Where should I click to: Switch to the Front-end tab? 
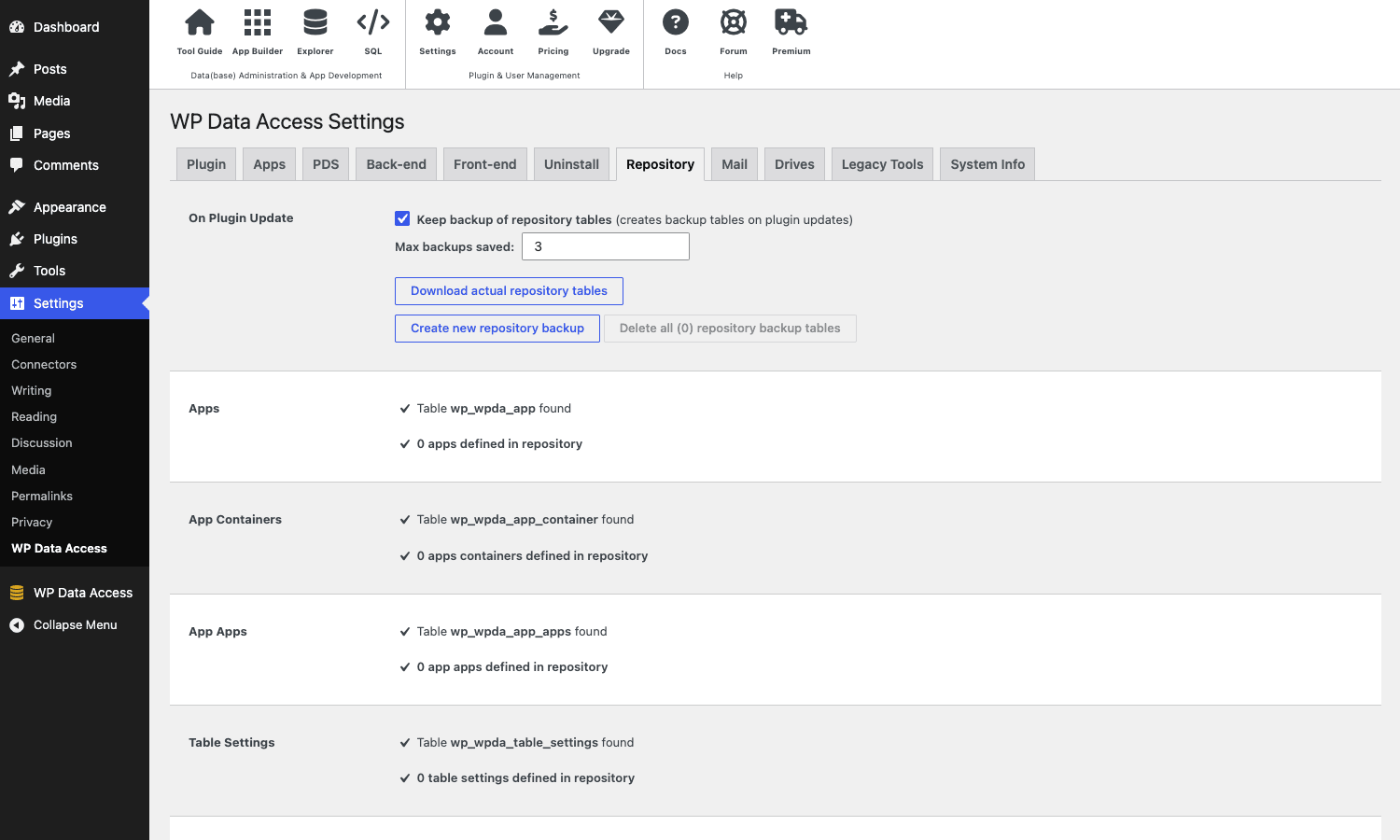pyautogui.click(x=485, y=164)
